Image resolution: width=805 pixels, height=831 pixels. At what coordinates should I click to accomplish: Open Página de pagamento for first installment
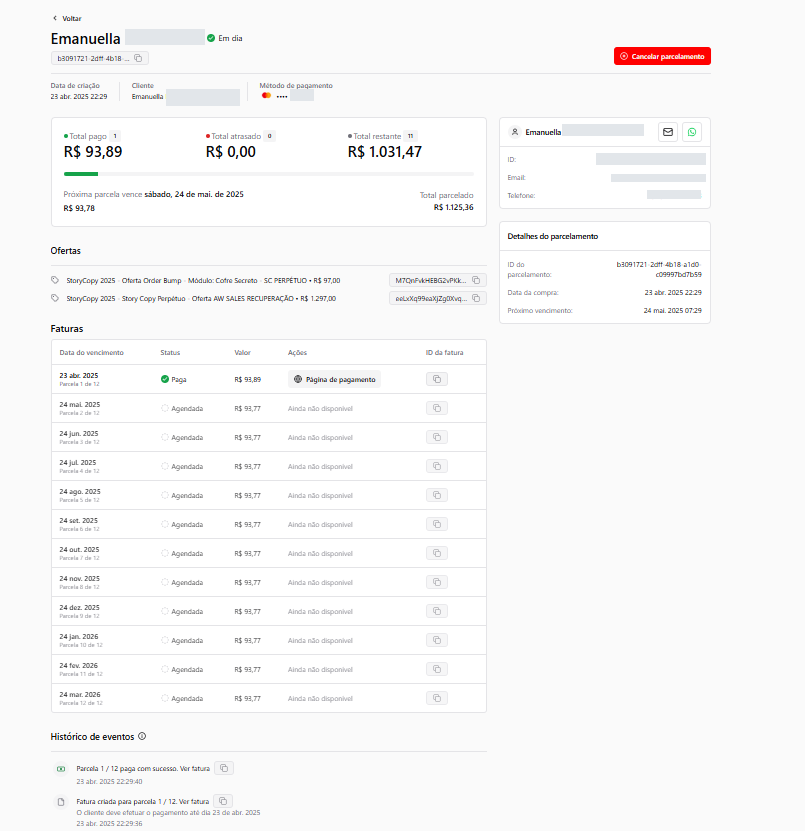(x=334, y=379)
